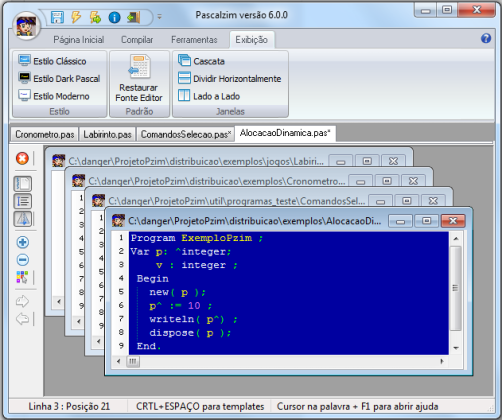Click the editor vertical scrollbar down arrow
Viewport: 502px width, 420px height.
pyautogui.click(x=456, y=348)
